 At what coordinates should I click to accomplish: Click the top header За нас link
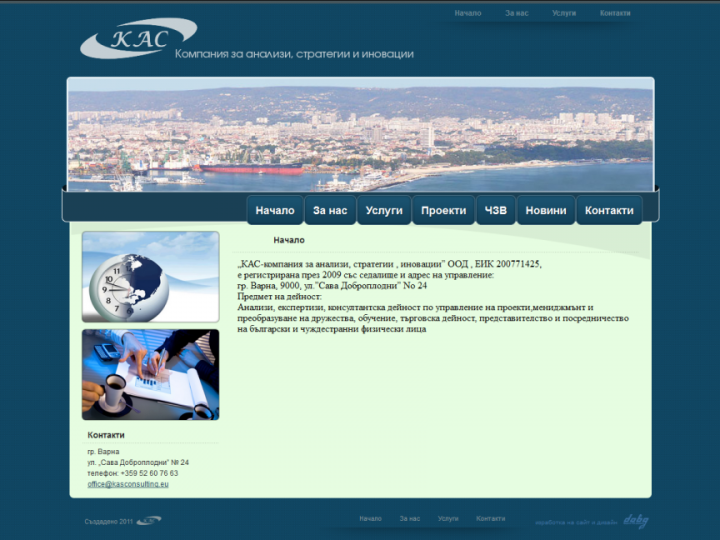click(x=517, y=13)
